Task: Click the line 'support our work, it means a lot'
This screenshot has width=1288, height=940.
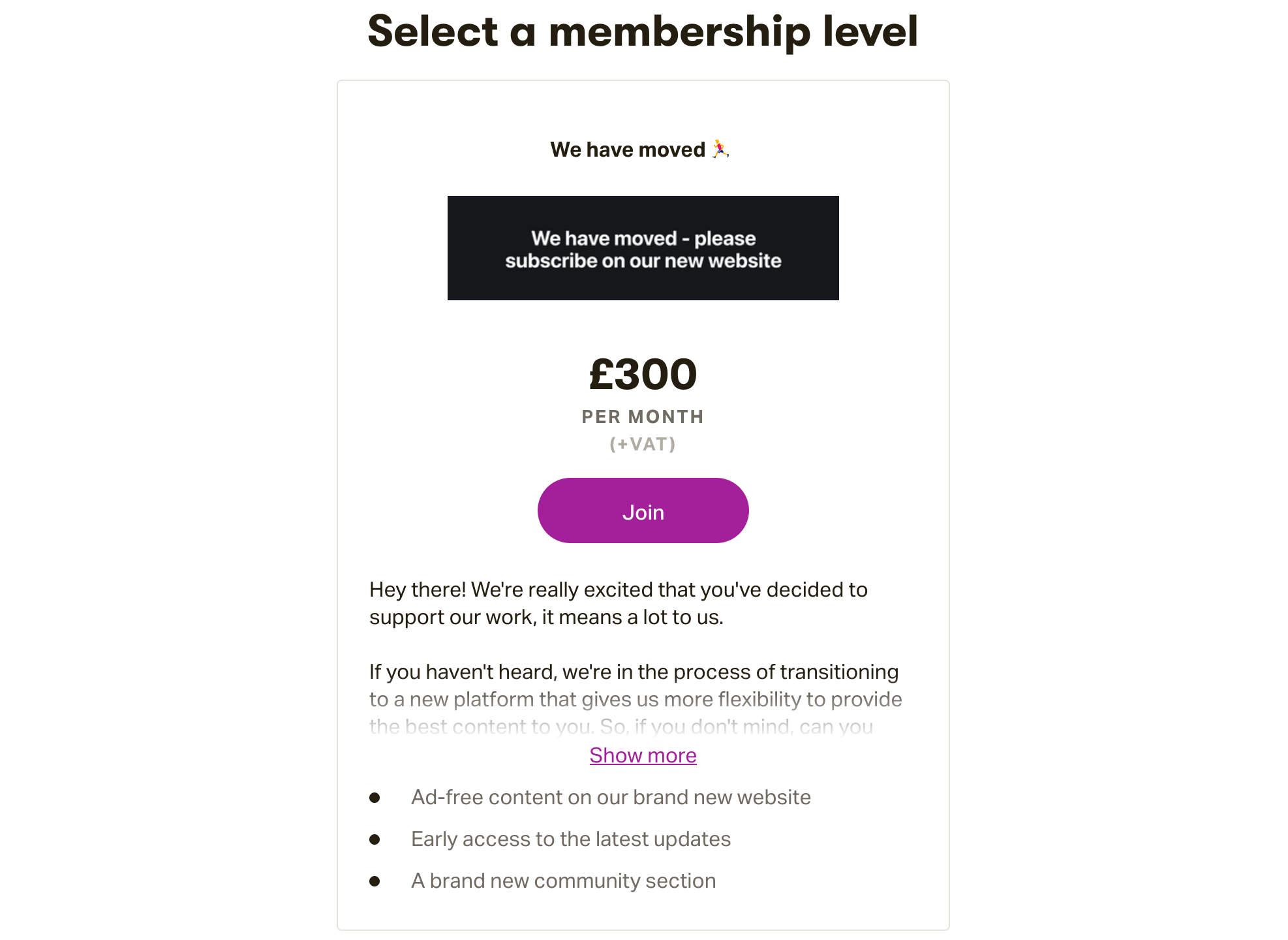Action: coord(546,617)
